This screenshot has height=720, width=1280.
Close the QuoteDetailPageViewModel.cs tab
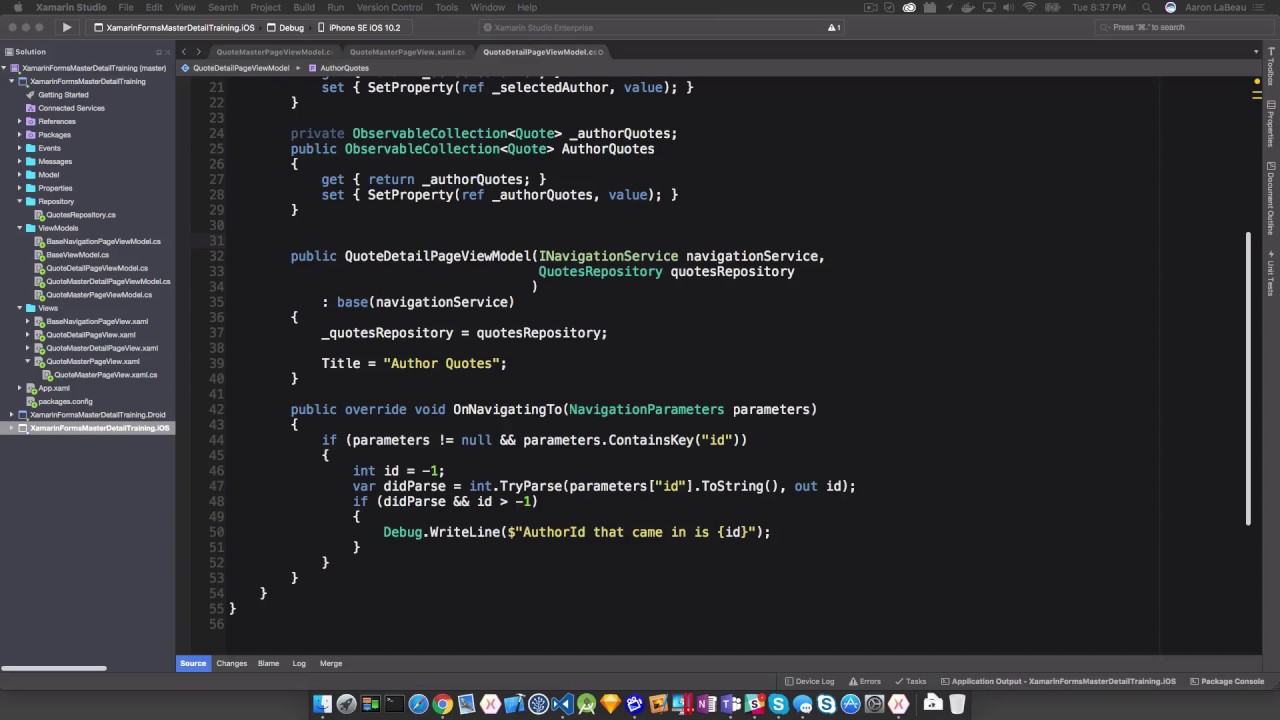pyautogui.click(x=599, y=52)
